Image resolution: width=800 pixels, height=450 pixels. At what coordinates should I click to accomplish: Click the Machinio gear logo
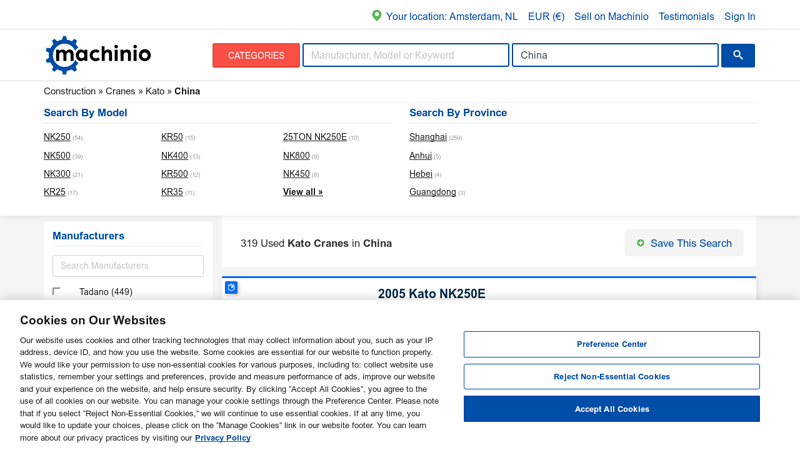point(98,55)
